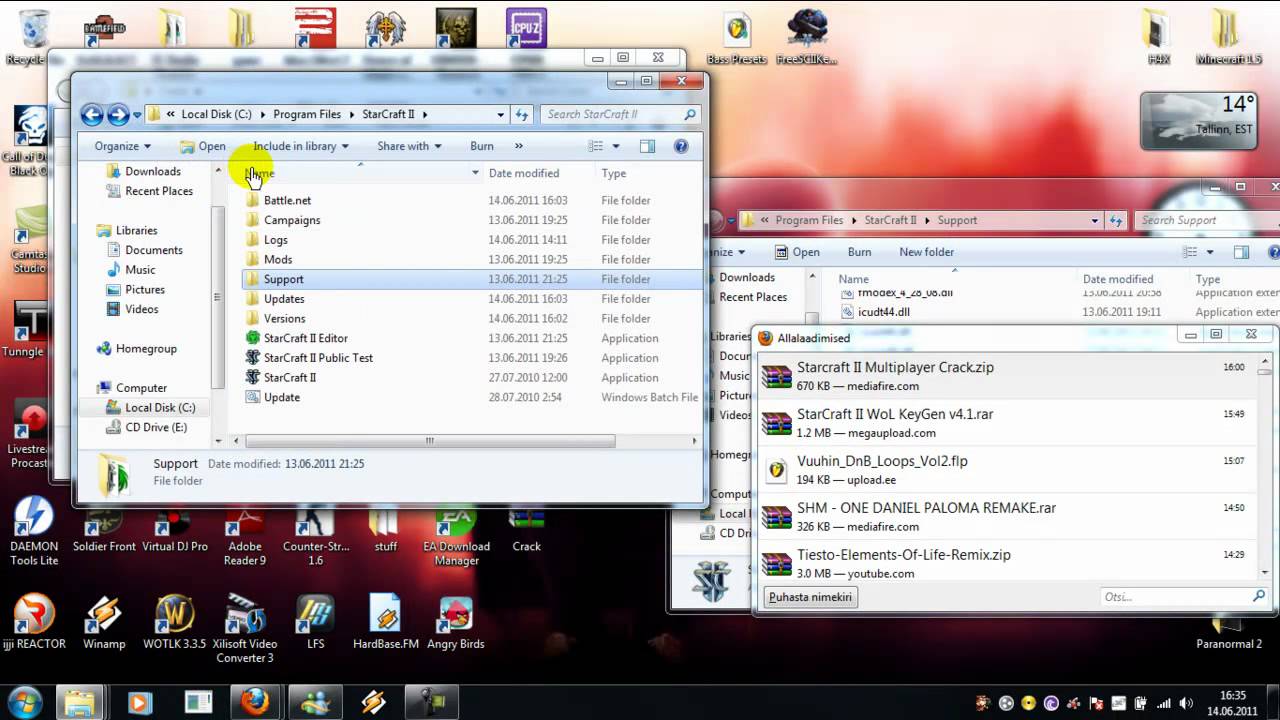Open Angry Birds desktop shortcut
The height and width of the screenshot is (720, 1280).
click(456, 622)
